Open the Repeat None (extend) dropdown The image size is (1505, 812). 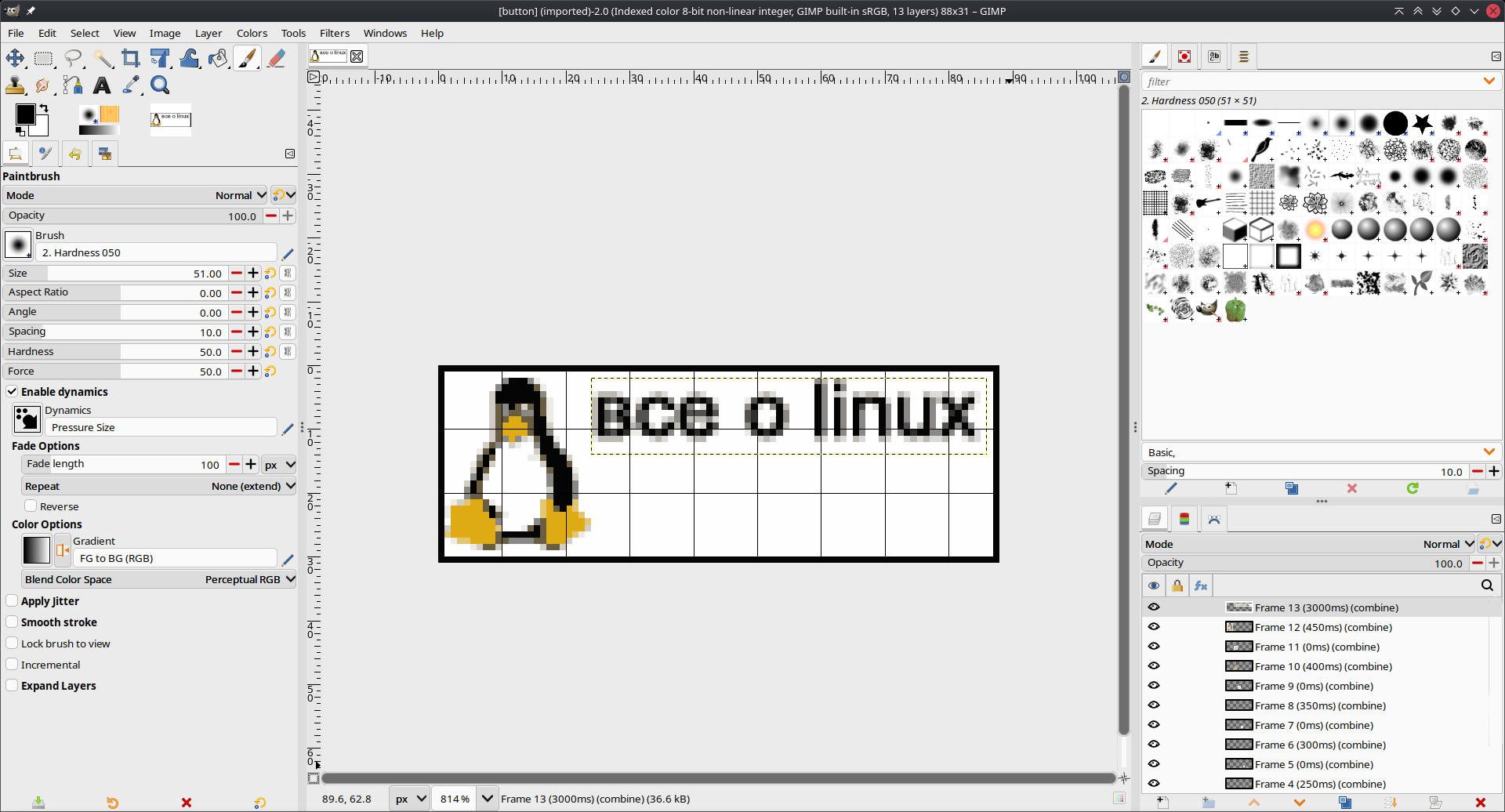159,486
